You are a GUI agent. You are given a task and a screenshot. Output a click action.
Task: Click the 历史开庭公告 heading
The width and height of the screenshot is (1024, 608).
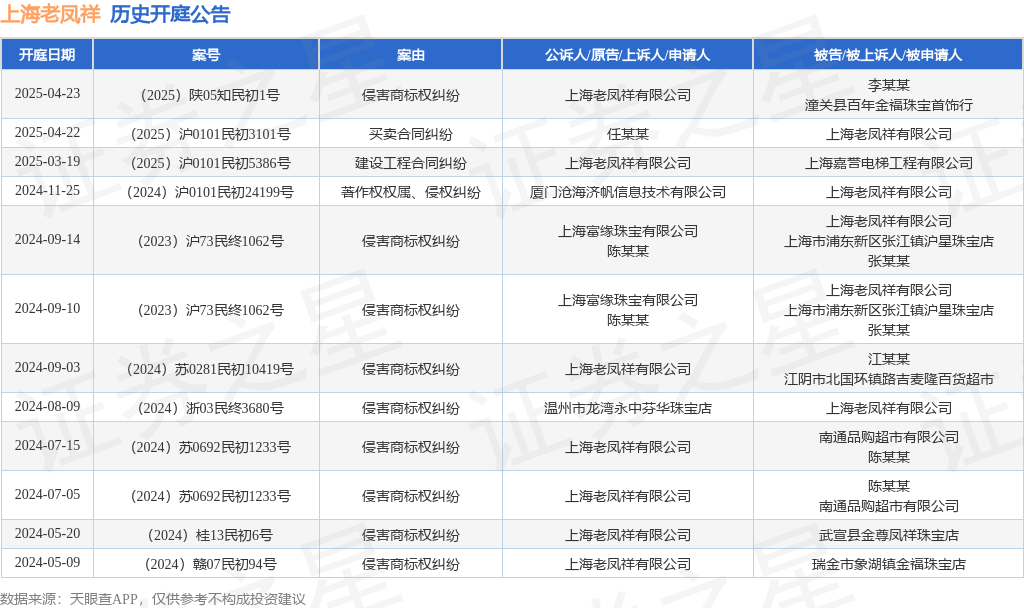(x=170, y=14)
